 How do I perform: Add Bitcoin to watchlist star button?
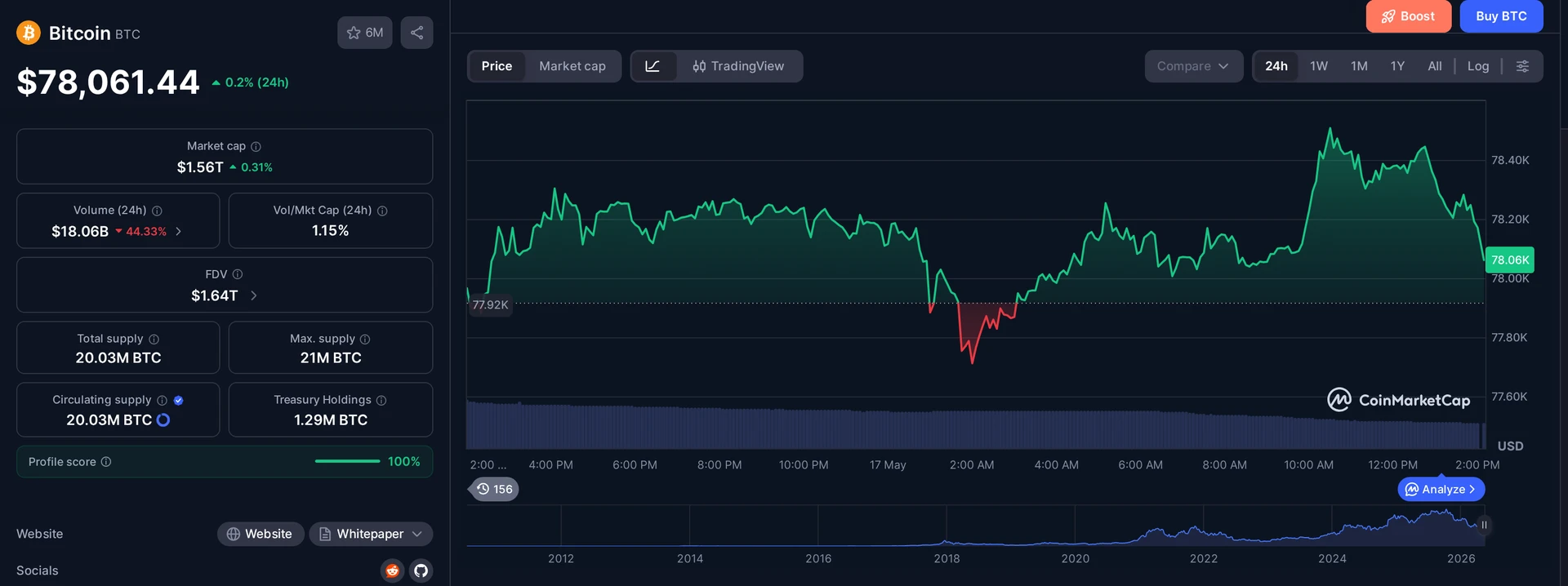point(365,33)
